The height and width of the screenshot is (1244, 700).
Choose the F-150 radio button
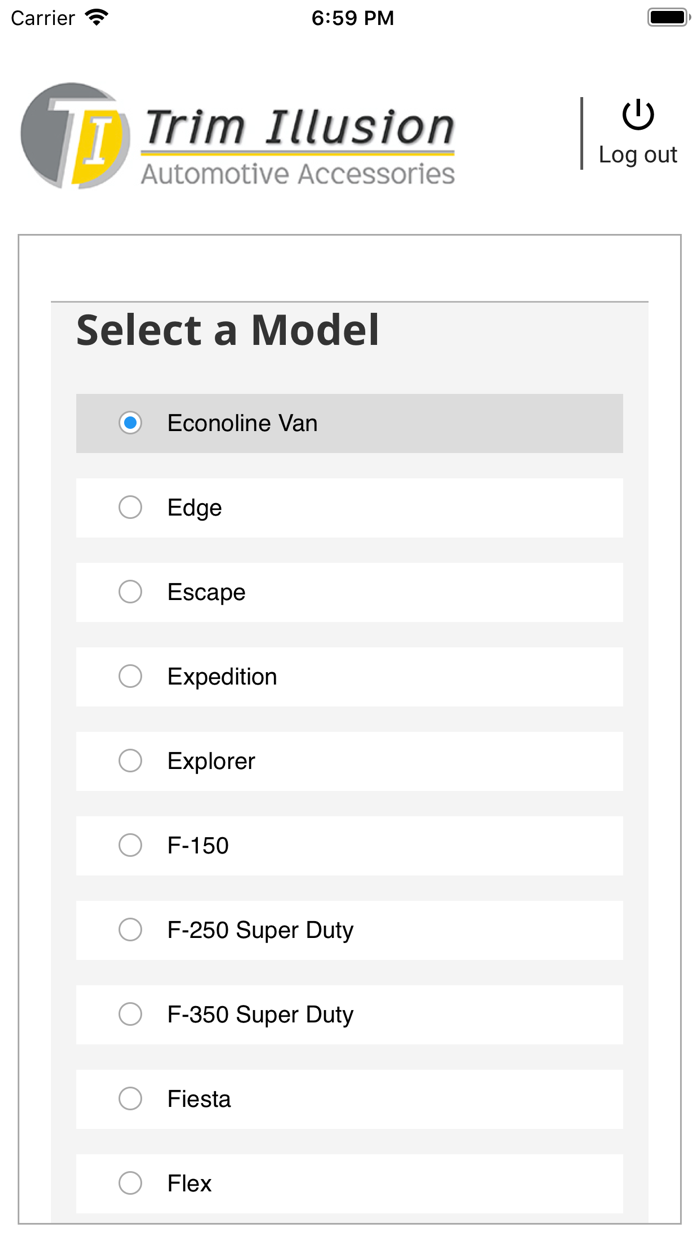(130, 846)
